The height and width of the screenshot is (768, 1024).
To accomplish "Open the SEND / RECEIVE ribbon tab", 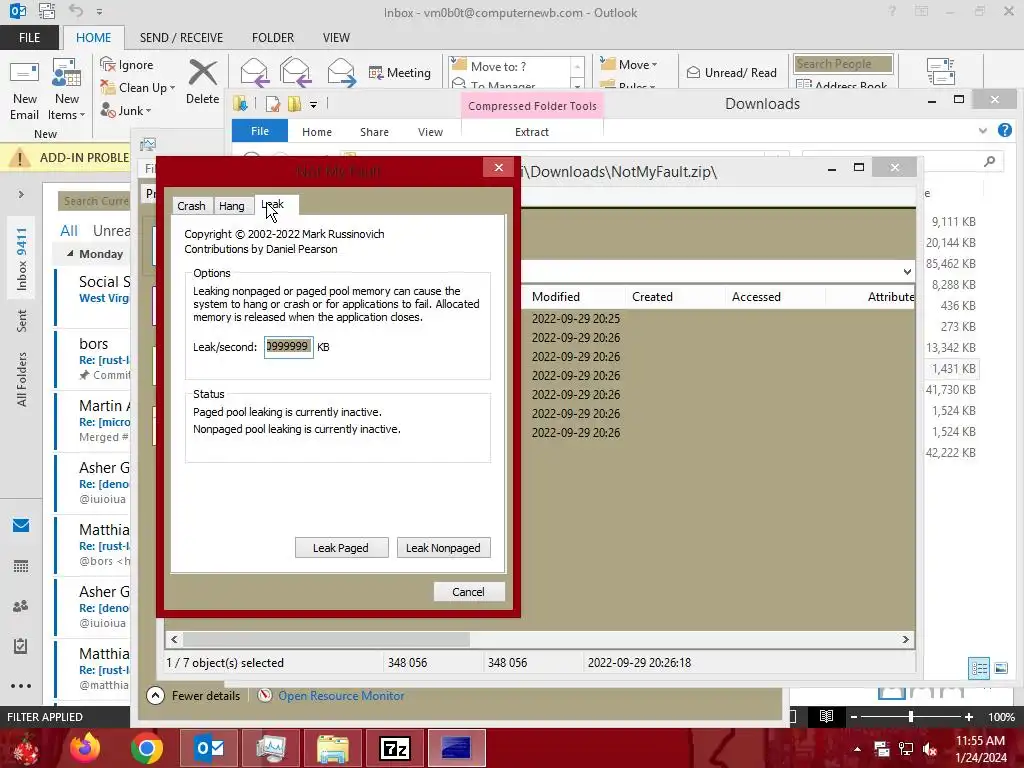I will coord(181,38).
